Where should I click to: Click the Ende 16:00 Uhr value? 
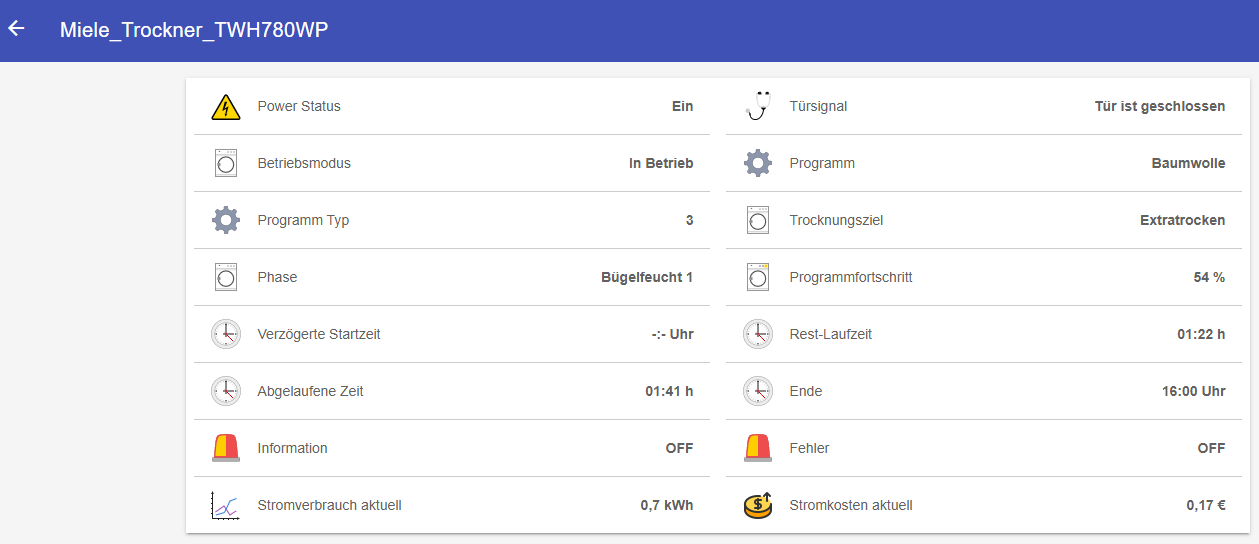(x=1193, y=391)
